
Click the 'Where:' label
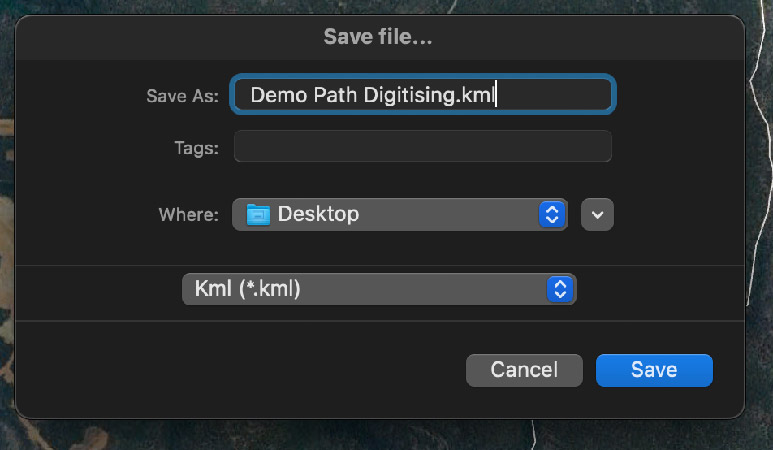pyautogui.click(x=188, y=214)
